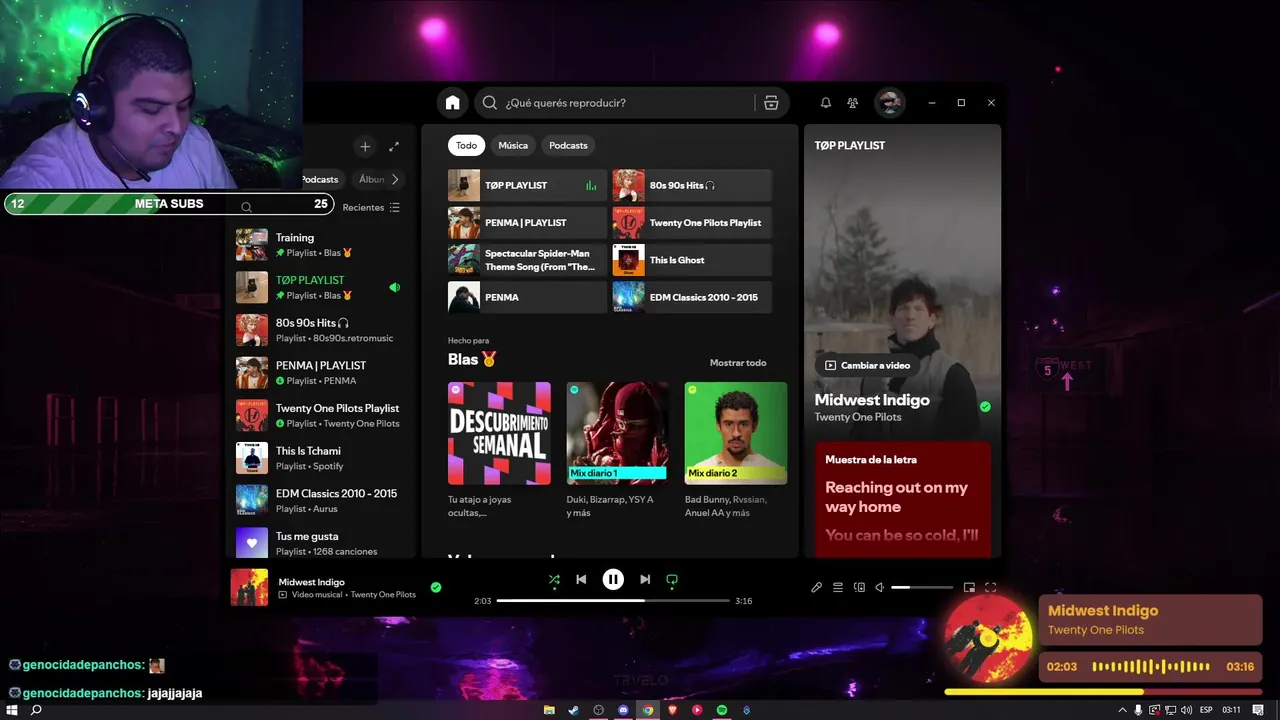Open Mix diario 2 cover

(x=736, y=433)
